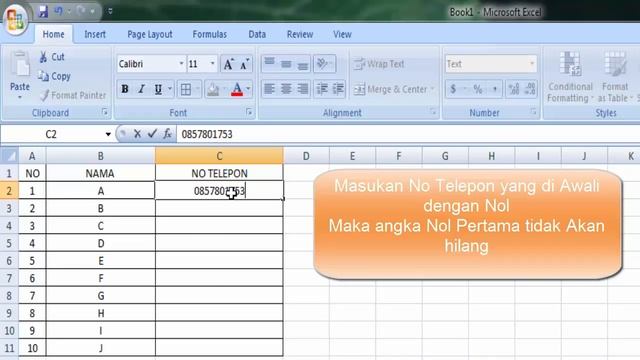The image size is (640, 360).
Task: Toggle bold formatting
Action: click(x=125, y=89)
